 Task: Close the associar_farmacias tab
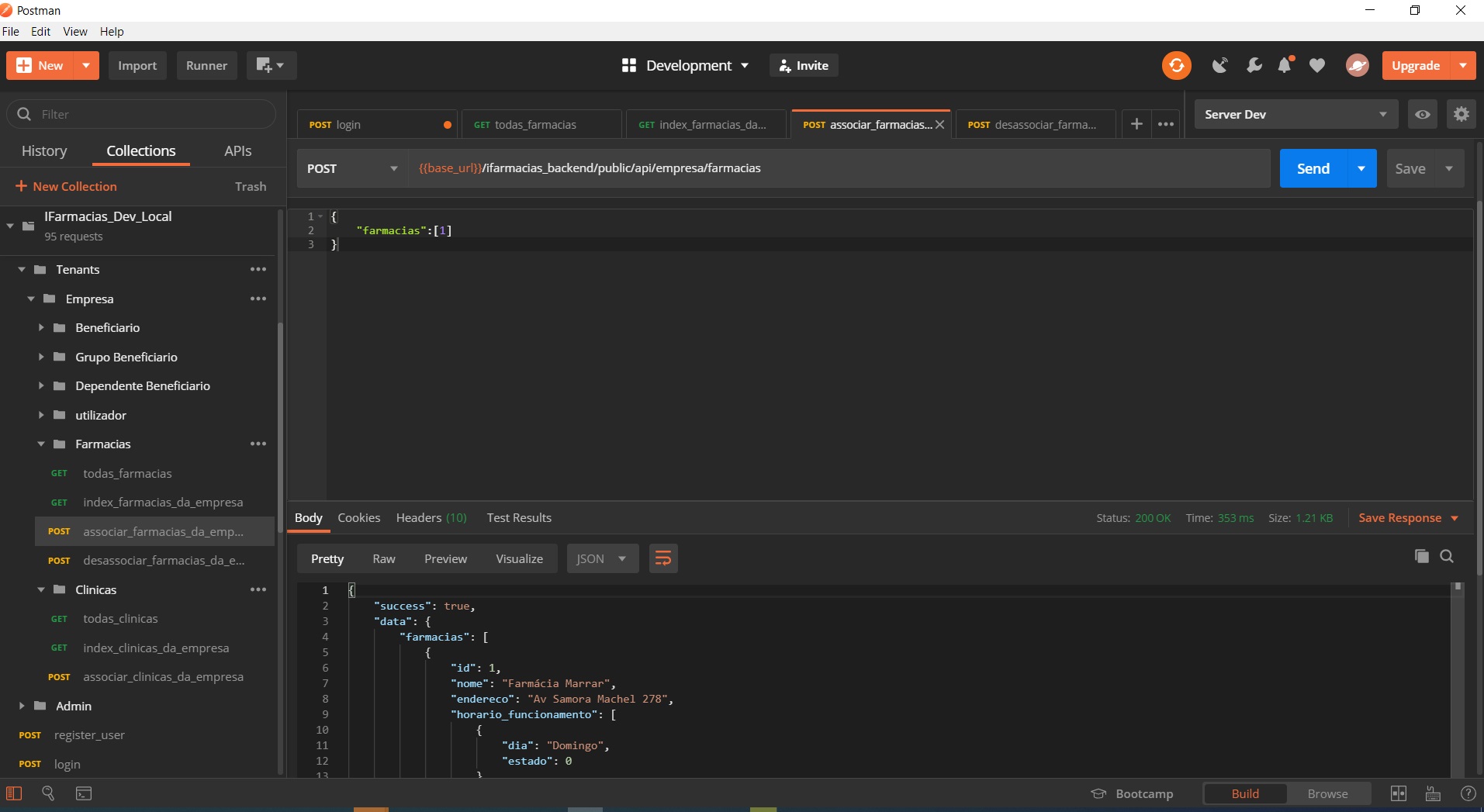tap(939, 125)
